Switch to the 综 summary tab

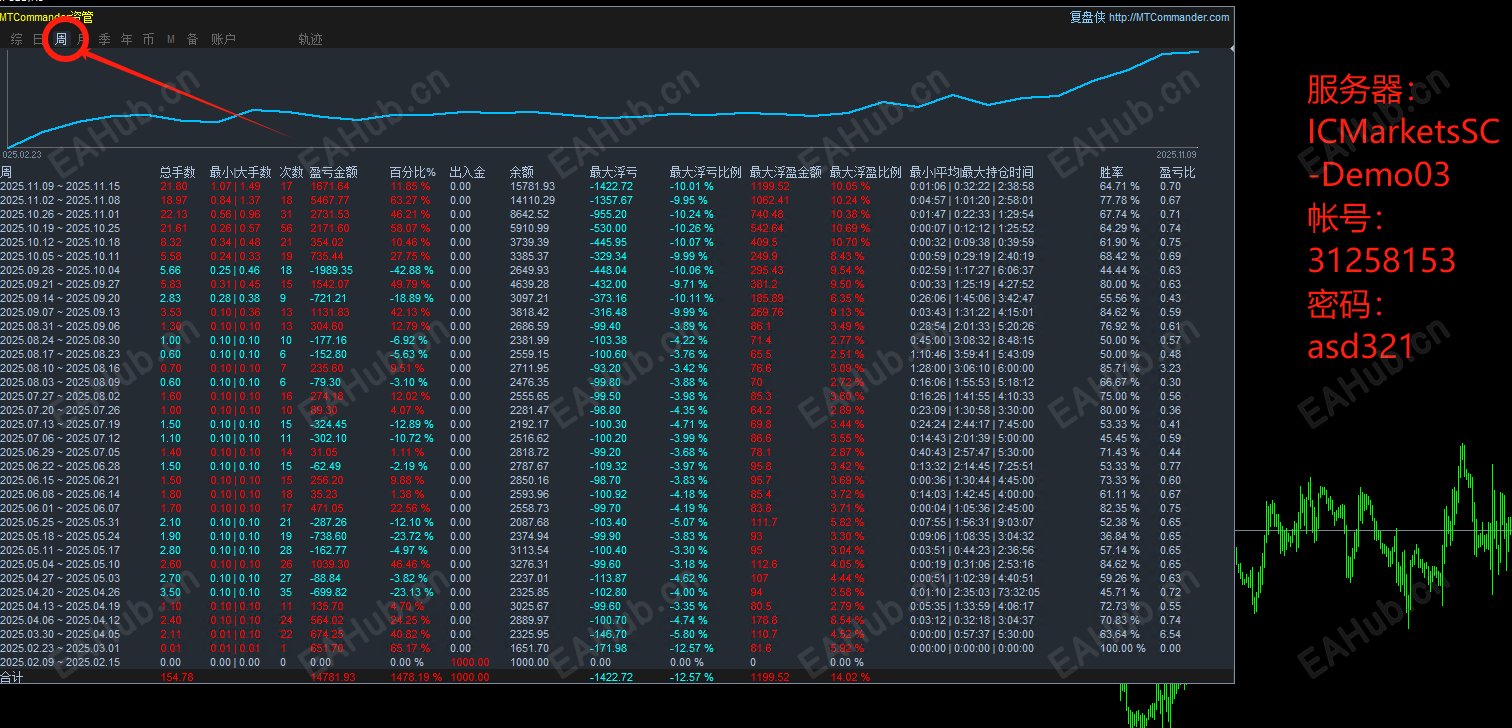pyautogui.click(x=16, y=40)
